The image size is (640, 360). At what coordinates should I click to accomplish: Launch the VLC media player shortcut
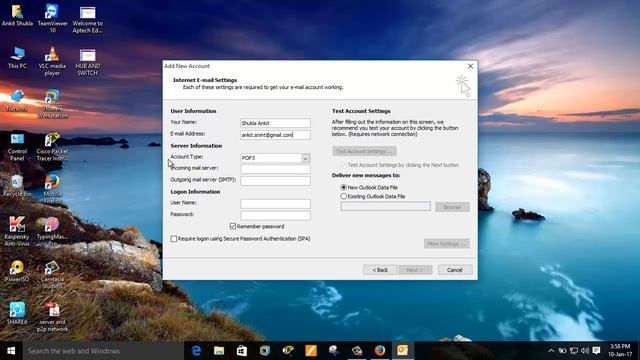click(52, 61)
